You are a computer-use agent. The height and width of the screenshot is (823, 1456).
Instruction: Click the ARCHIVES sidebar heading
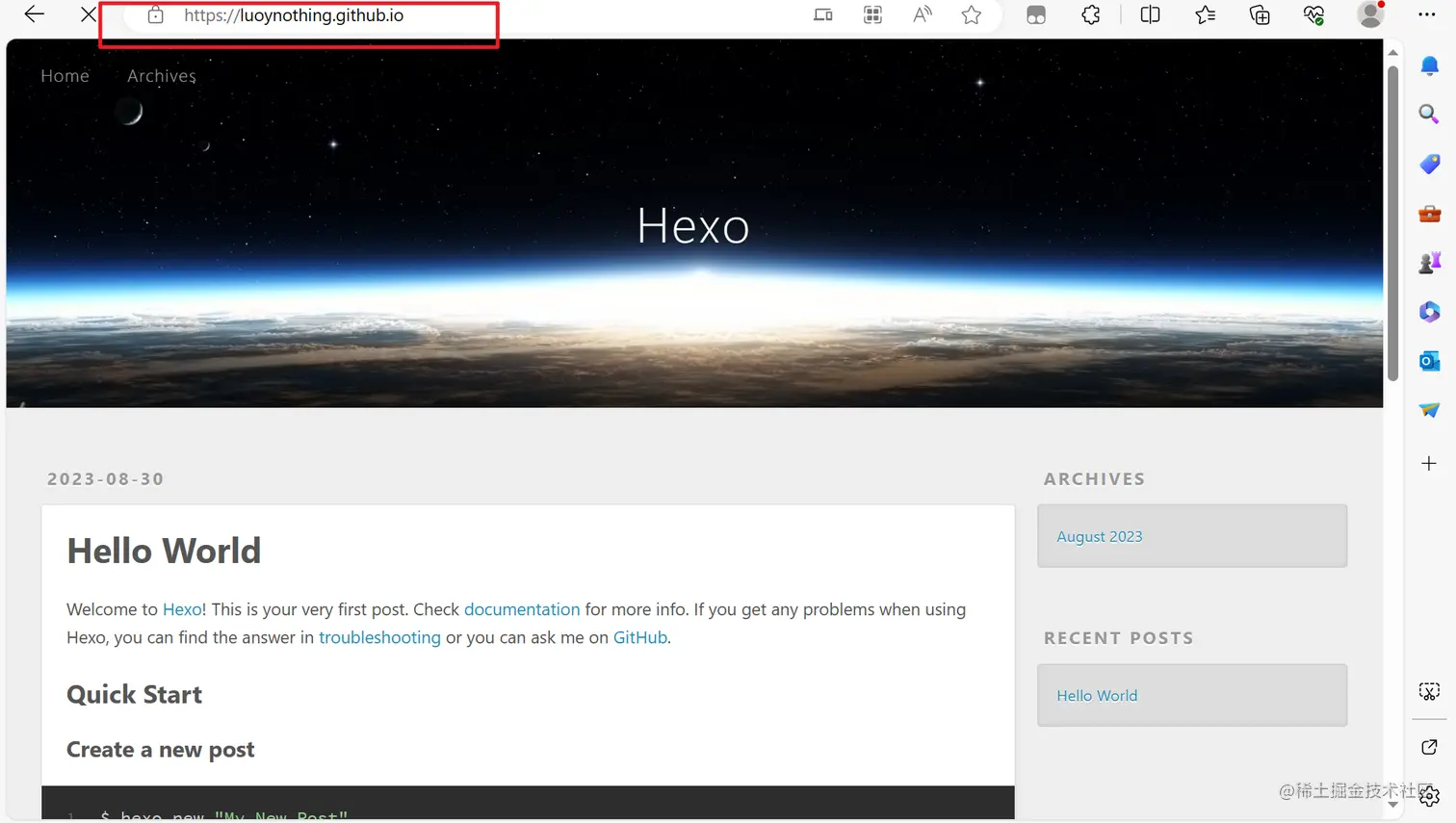pyautogui.click(x=1095, y=479)
